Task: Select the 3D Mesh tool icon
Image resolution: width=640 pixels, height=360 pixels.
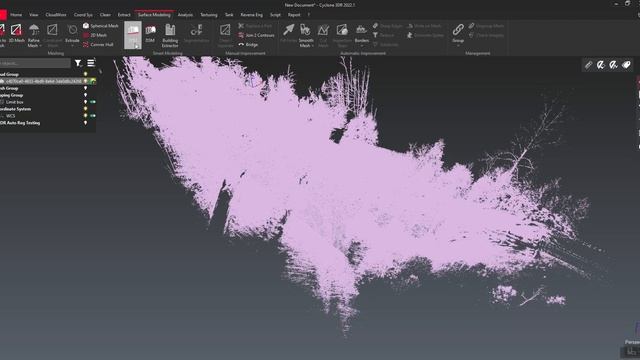Action: 16,29
